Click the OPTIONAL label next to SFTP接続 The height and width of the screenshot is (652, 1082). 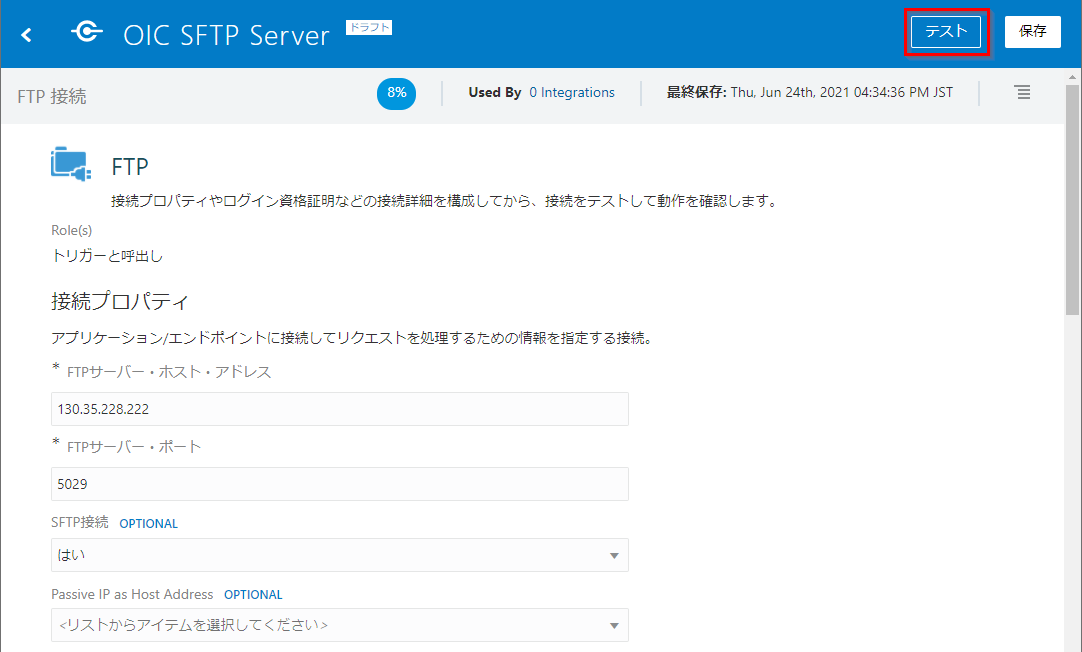[x=148, y=524]
